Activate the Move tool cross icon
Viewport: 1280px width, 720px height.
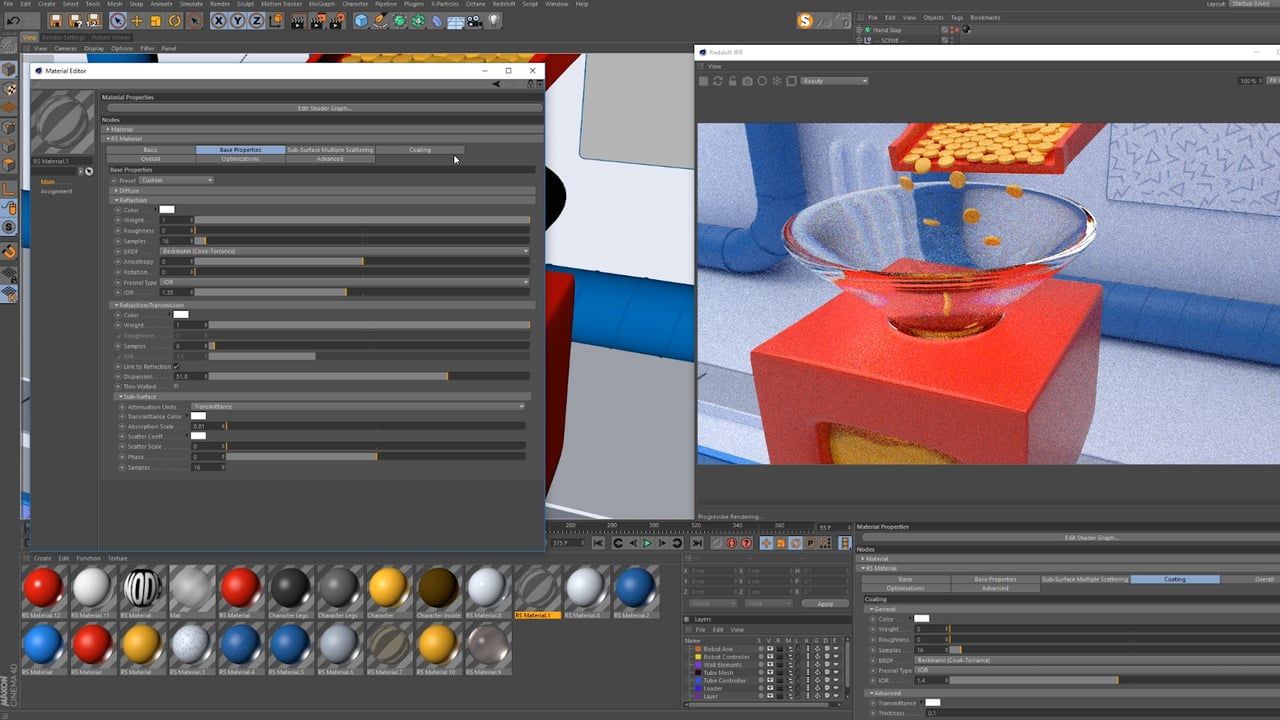tap(137, 21)
